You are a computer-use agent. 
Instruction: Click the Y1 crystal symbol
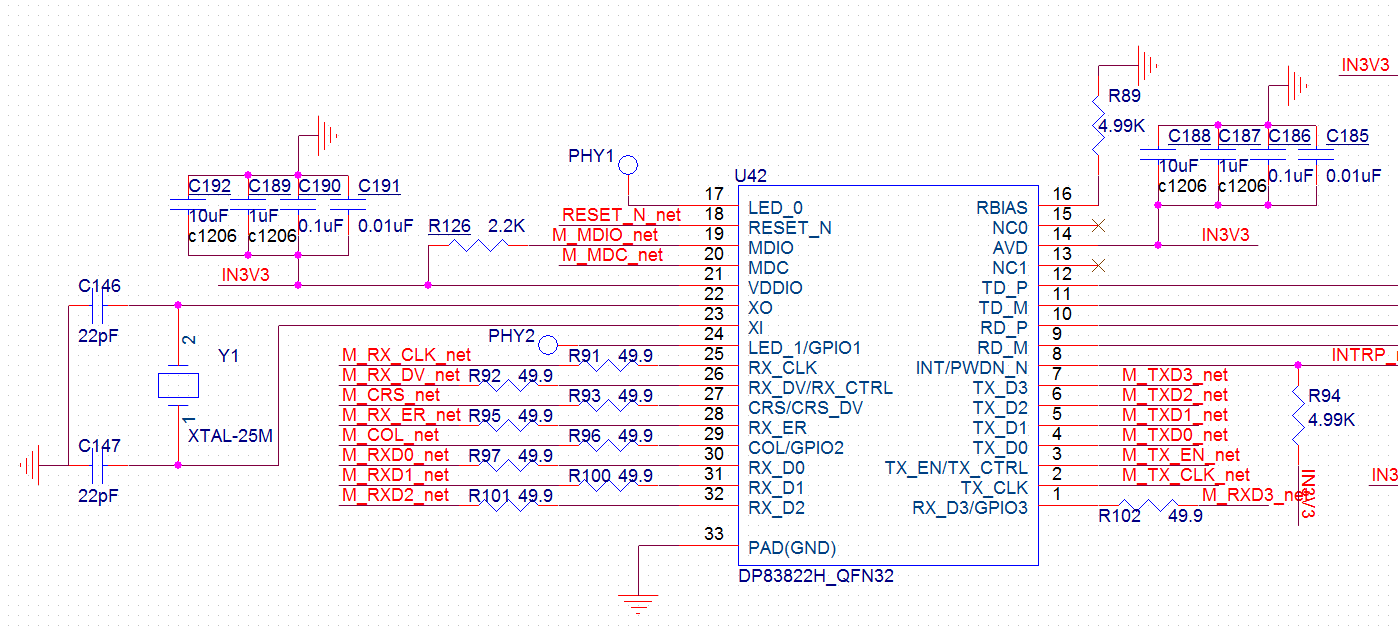tap(178, 385)
